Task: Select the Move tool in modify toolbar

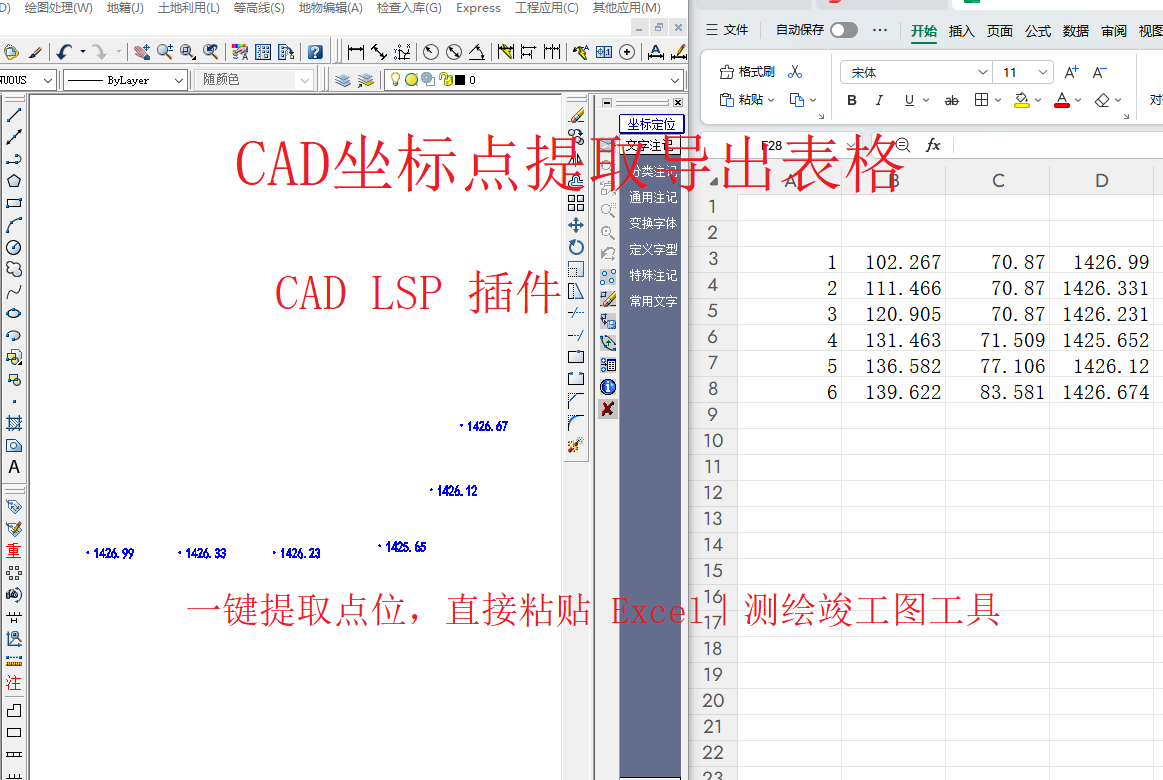Action: [576, 225]
